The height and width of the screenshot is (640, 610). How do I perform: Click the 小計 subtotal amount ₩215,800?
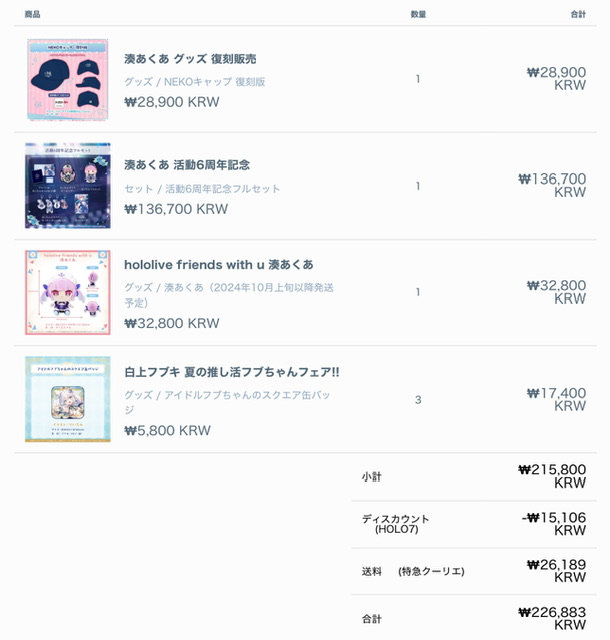[552, 476]
